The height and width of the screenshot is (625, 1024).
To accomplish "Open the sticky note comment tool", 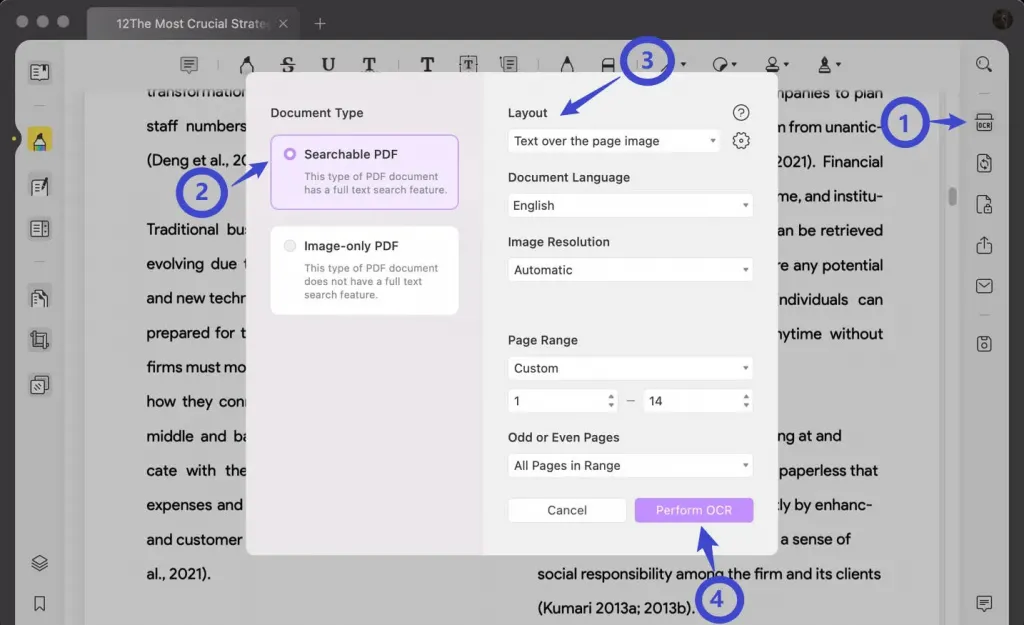I will pyautogui.click(x=188, y=64).
